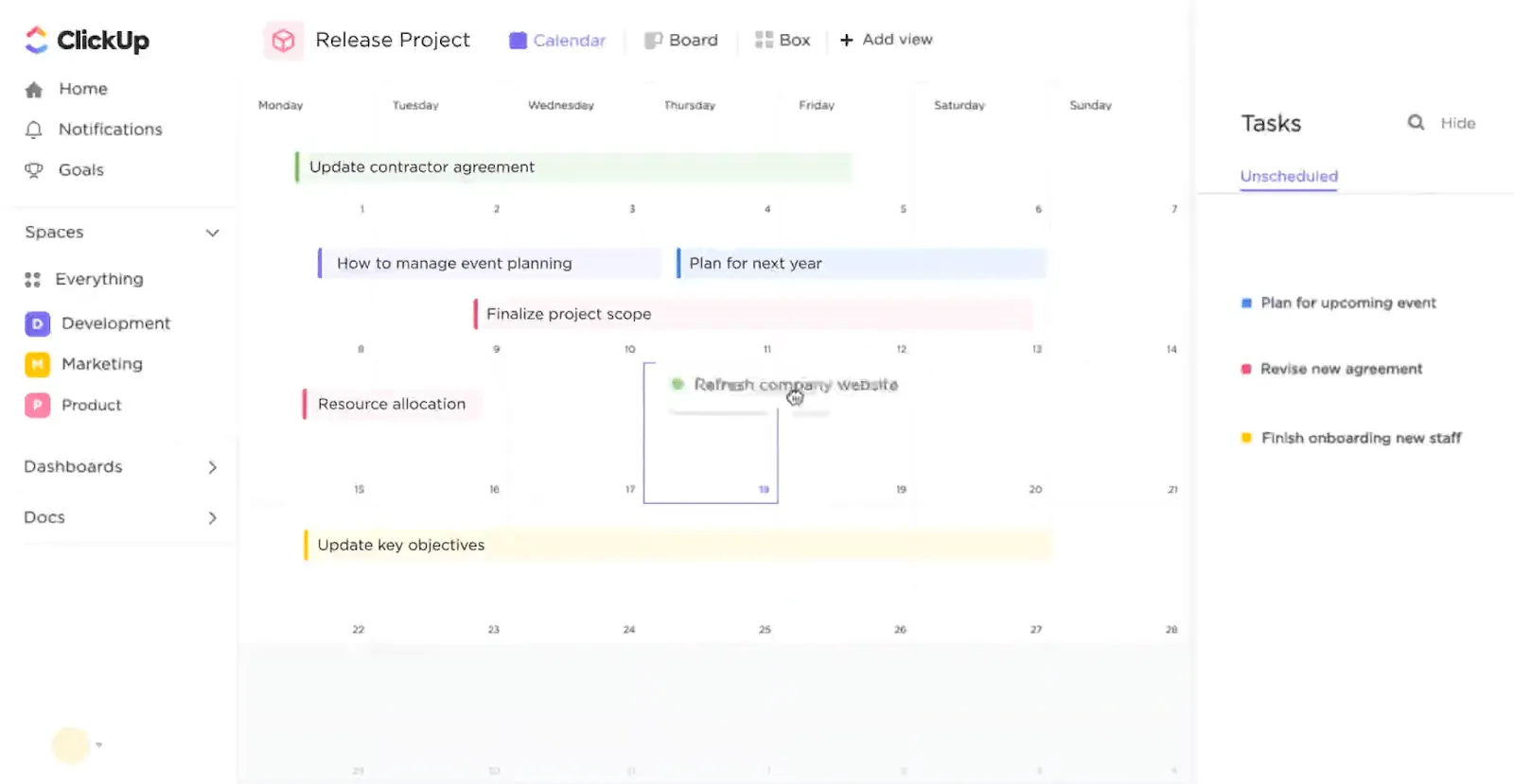
Task: Open the Development space
Action: (116, 323)
